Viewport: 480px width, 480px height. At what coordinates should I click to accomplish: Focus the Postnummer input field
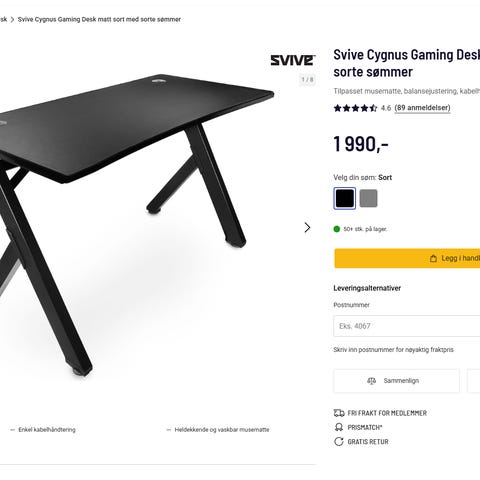point(407,326)
